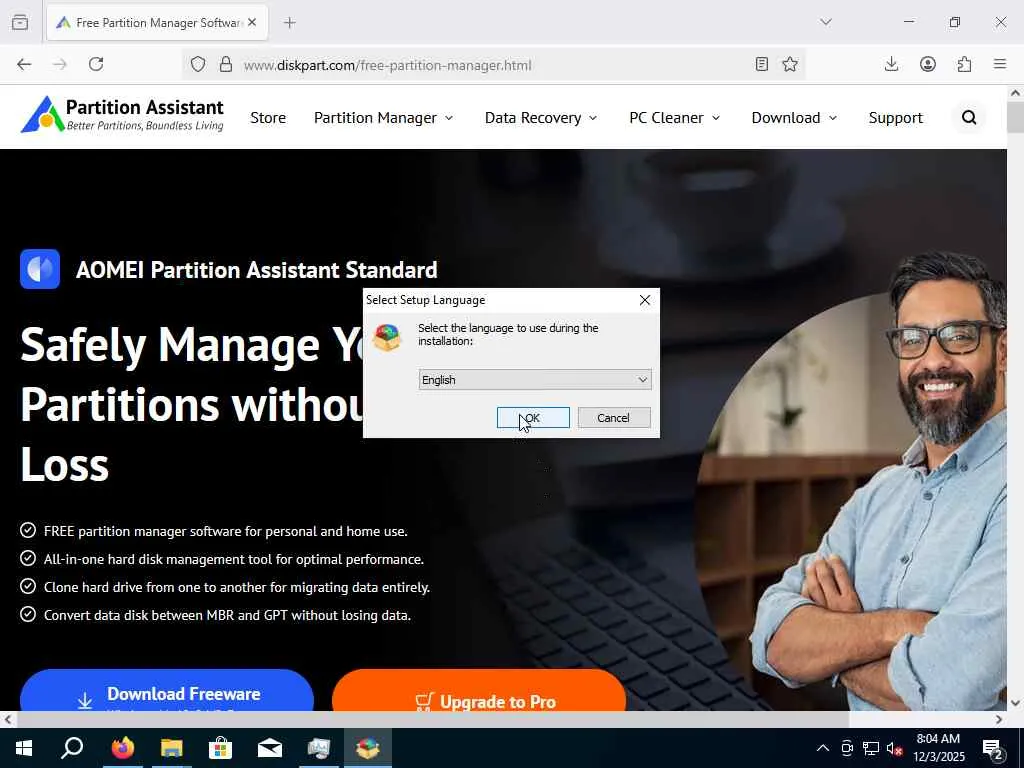Image resolution: width=1024 pixels, height=768 pixels.
Task: Click scroll right arrow on horizontal scrollbar
Action: click(x=999, y=720)
